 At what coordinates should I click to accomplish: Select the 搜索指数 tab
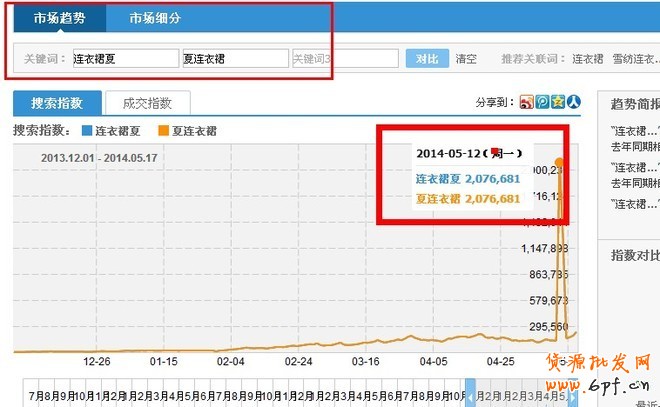(58, 102)
